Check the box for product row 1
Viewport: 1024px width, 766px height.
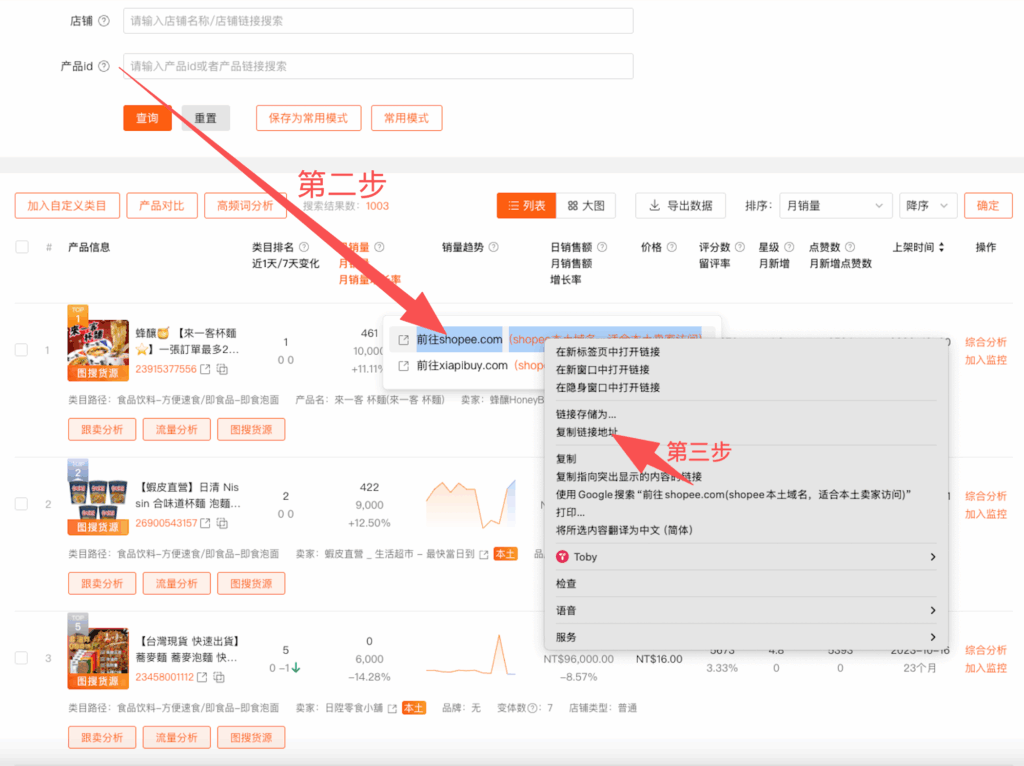(22, 350)
